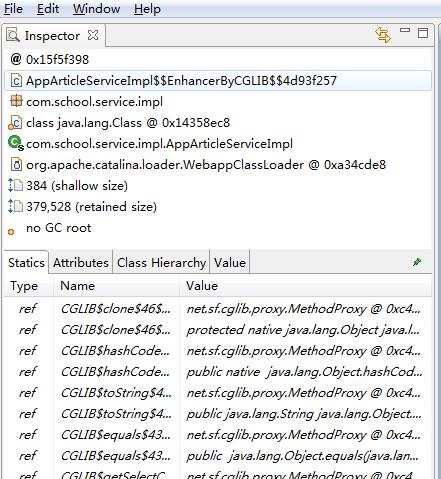Select the first CGLIB$clone$46$ row

[218, 309]
